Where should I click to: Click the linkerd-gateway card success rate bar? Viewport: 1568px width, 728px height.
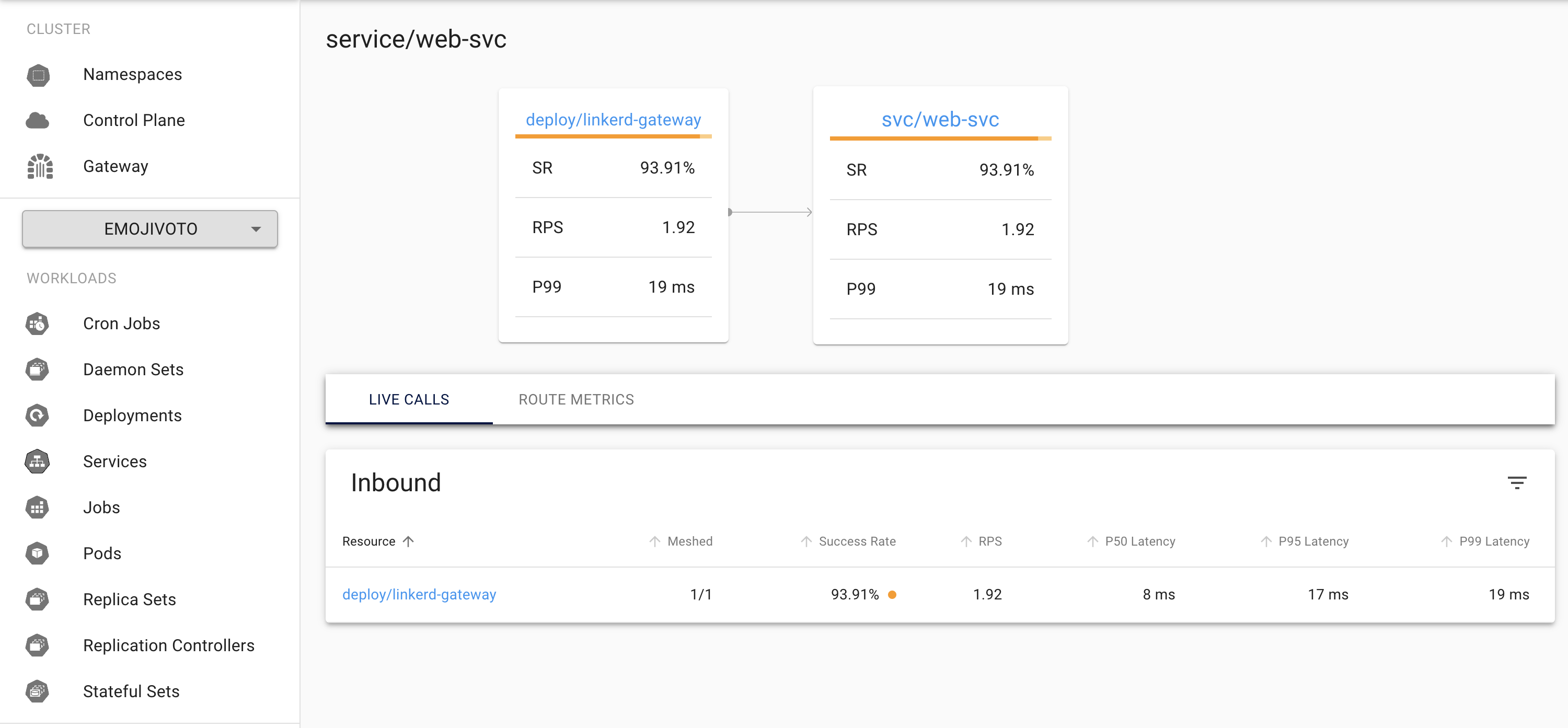(x=614, y=136)
